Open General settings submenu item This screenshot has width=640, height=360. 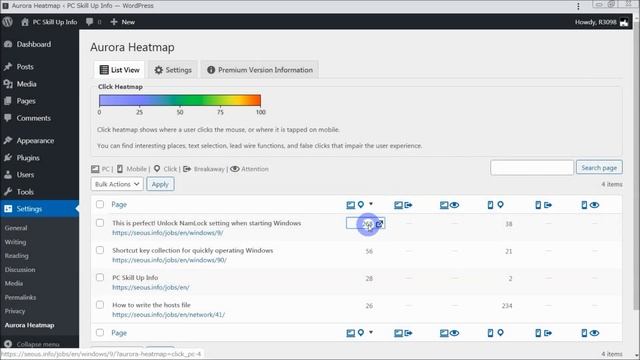(16, 228)
